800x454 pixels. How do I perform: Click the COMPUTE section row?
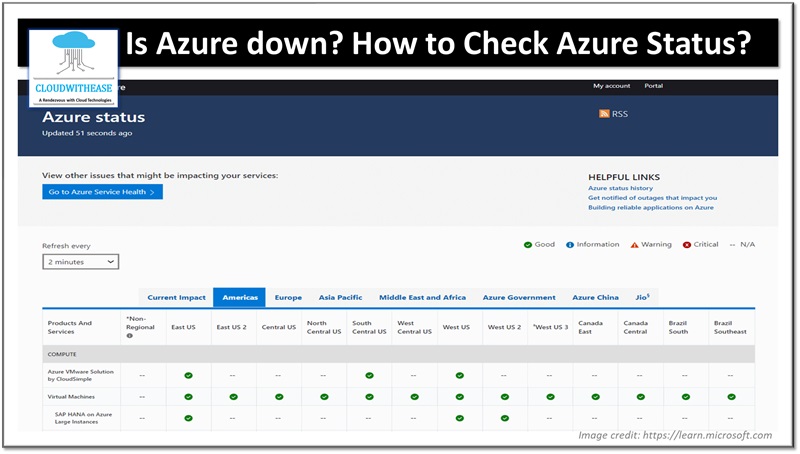click(398, 354)
